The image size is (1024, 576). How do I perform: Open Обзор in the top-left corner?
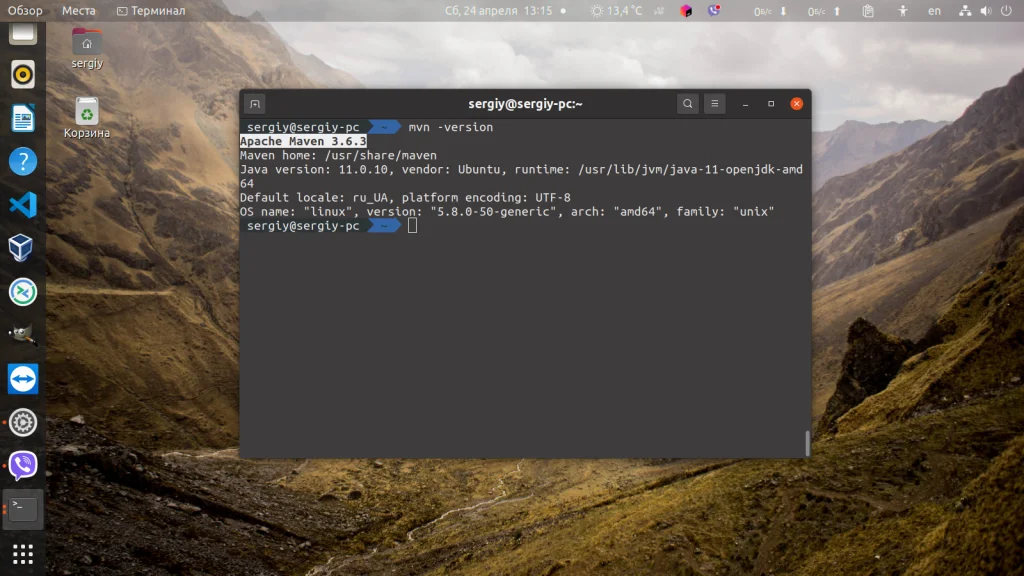(24, 11)
